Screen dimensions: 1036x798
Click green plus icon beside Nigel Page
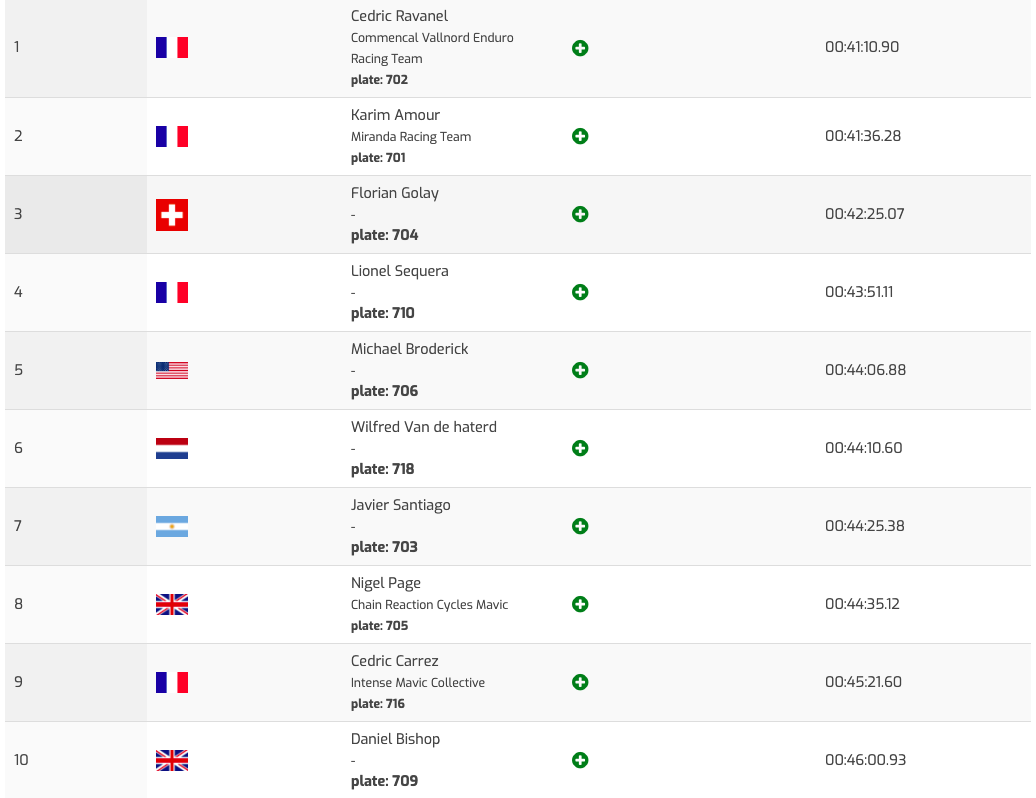pos(580,604)
